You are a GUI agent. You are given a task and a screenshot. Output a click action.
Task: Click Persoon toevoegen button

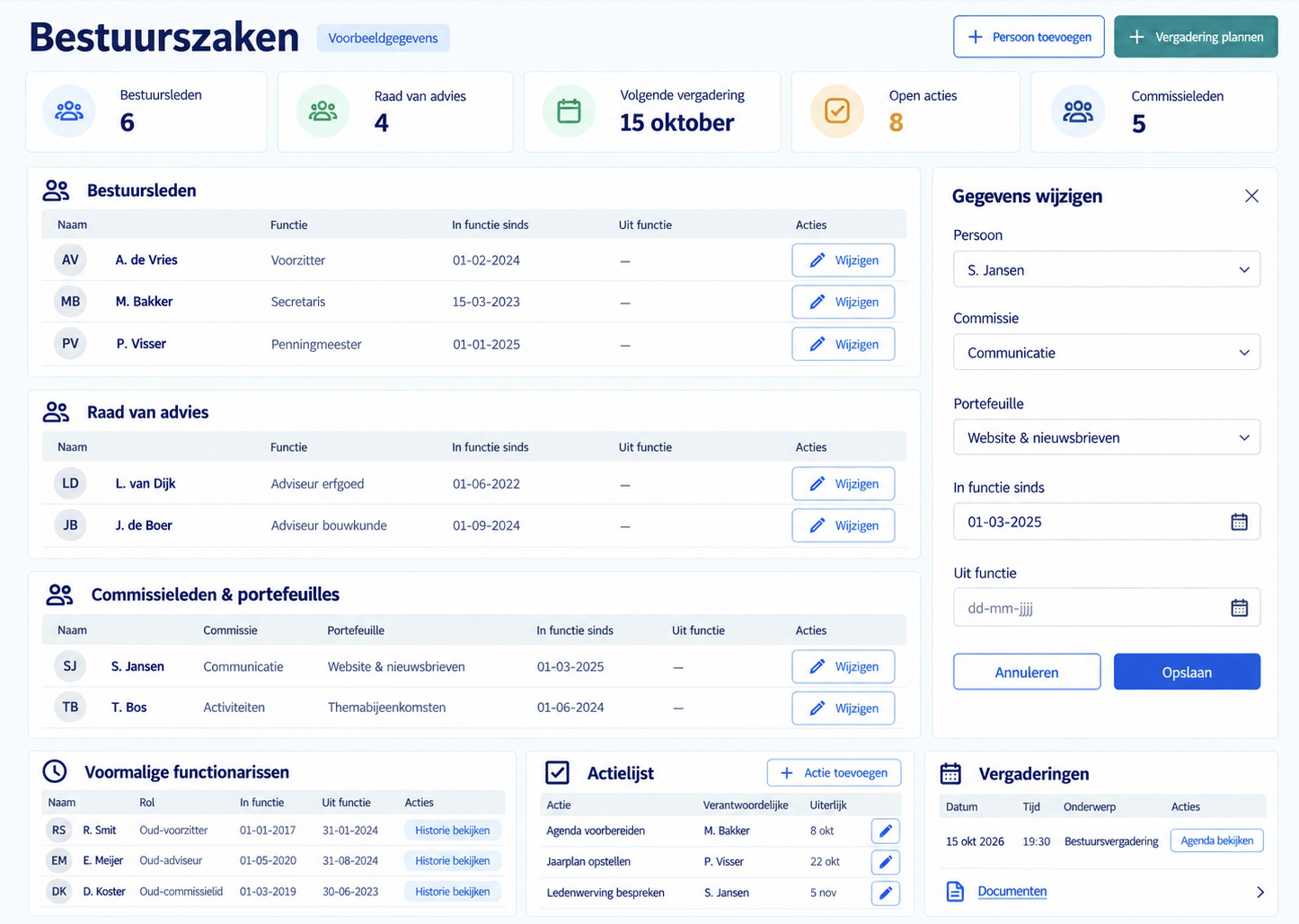tap(1029, 37)
